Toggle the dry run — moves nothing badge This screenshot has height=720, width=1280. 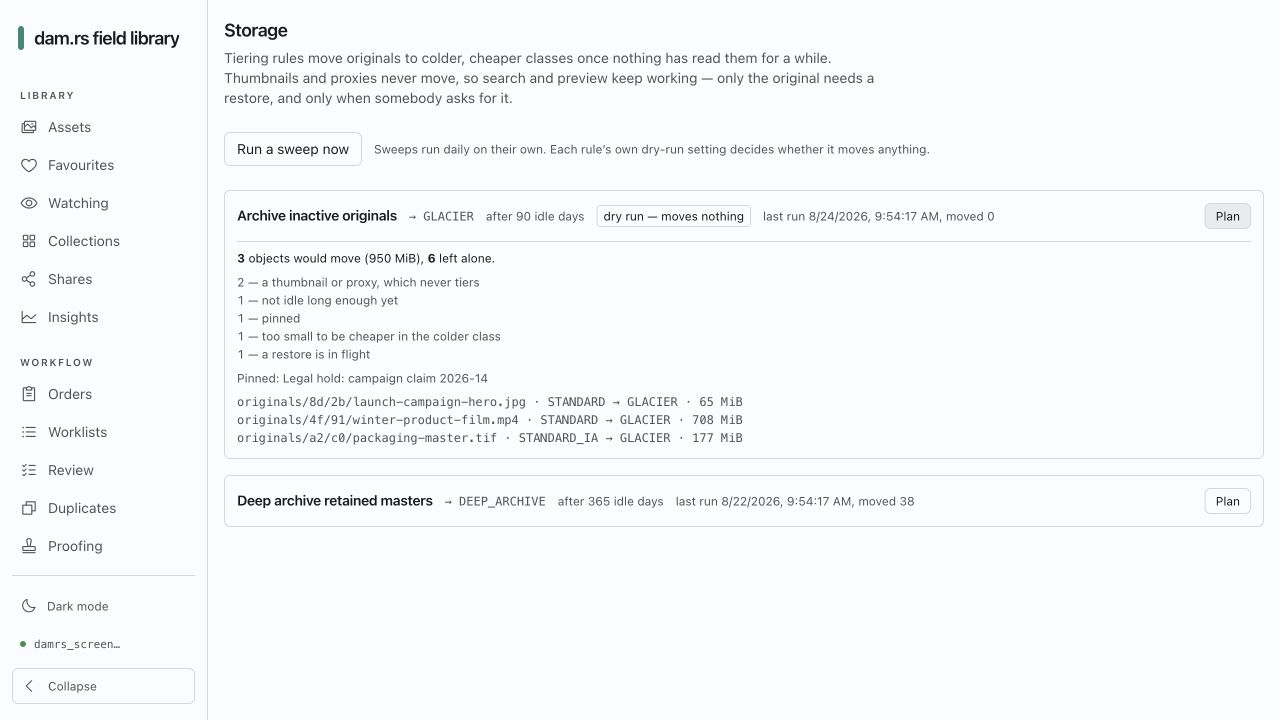pos(674,216)
